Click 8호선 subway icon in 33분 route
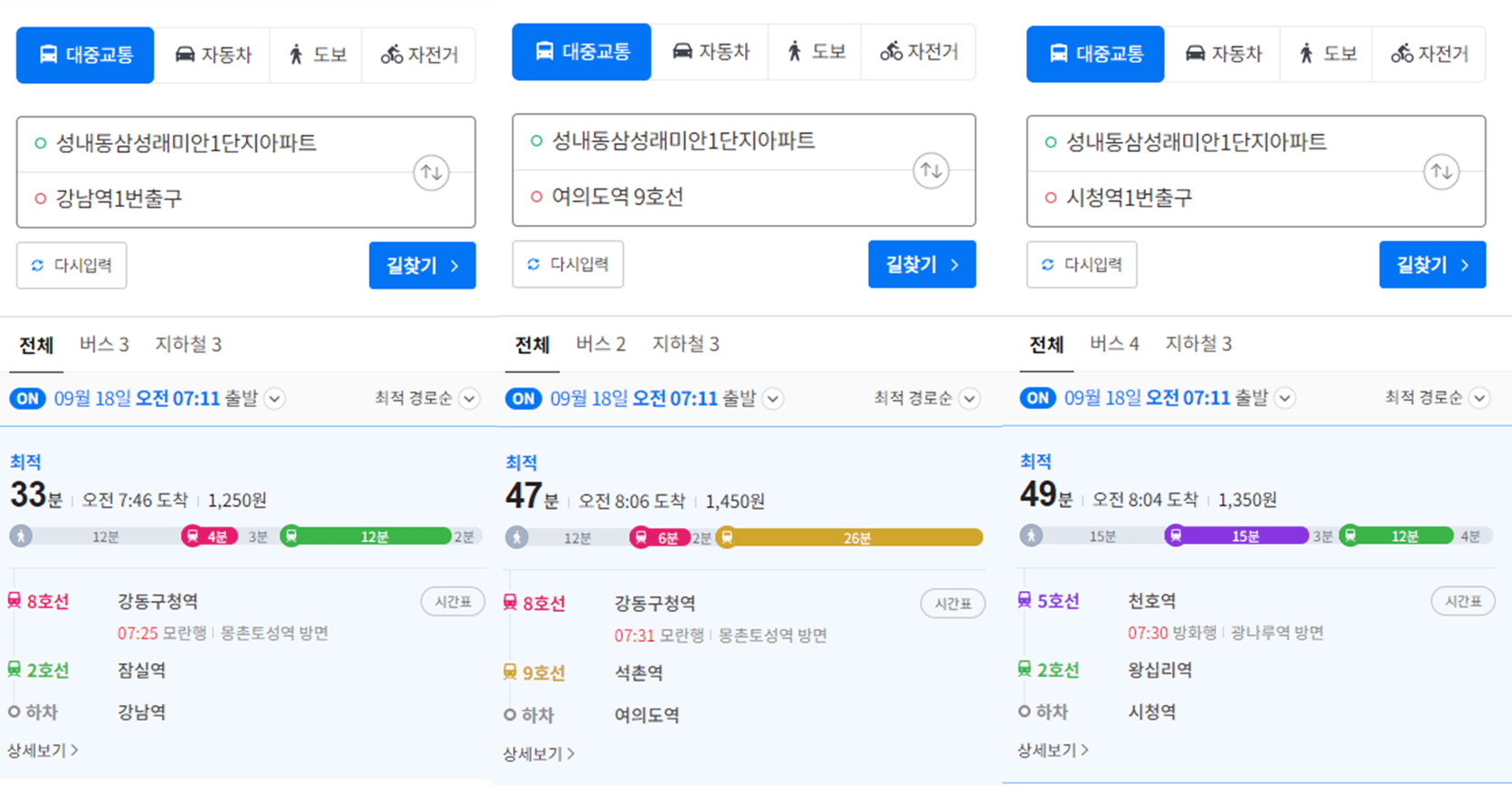Screen dimensions: 1512x785 click(x=15, y=601)
